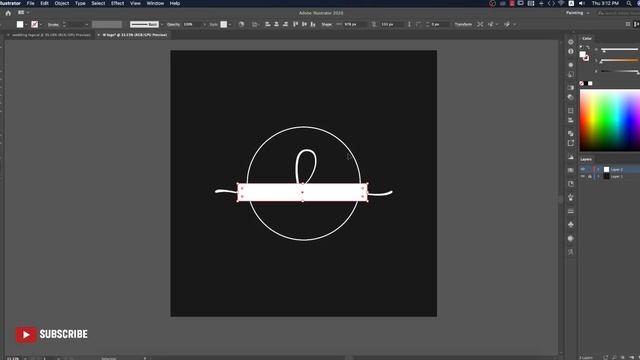This screenshot has height=360, width=640.
Task: Open the Object menu
Action: (62, 3)
